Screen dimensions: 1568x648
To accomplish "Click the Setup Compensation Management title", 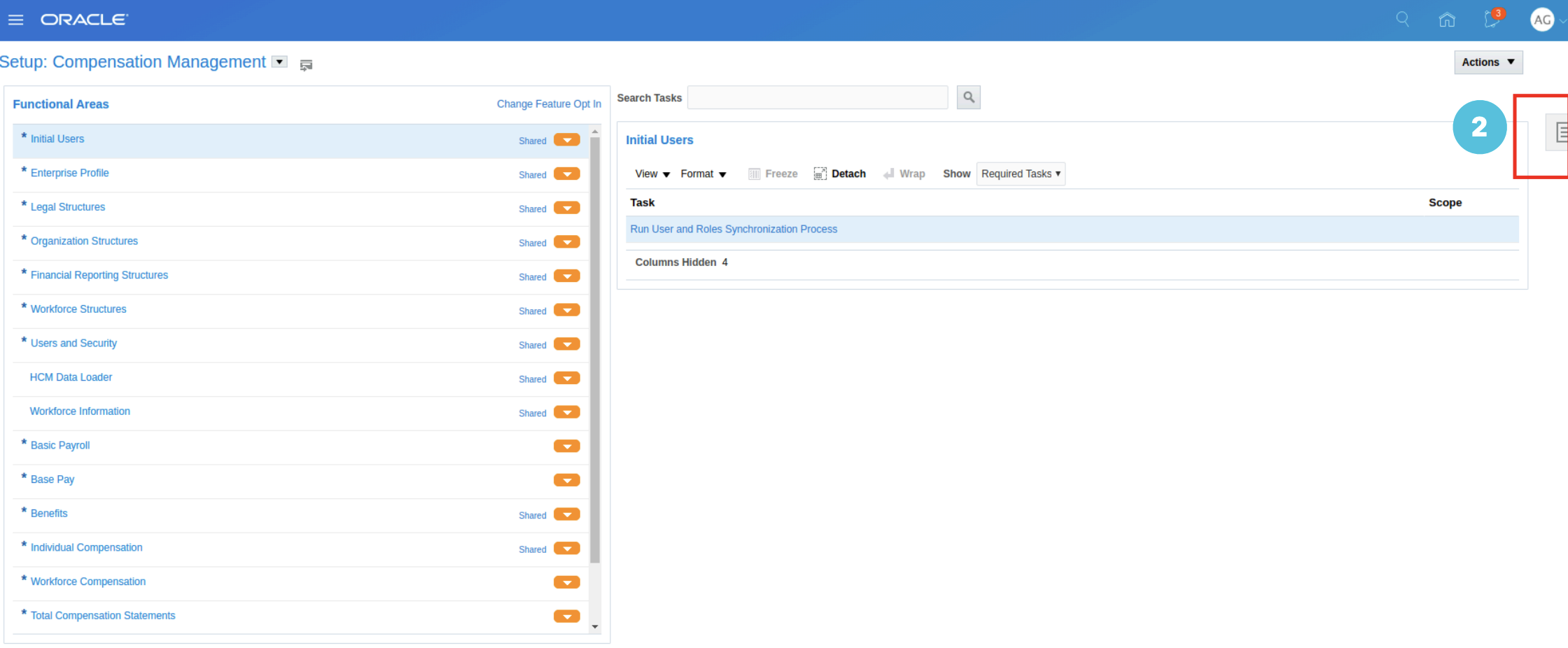I will (x=132, y=62).
